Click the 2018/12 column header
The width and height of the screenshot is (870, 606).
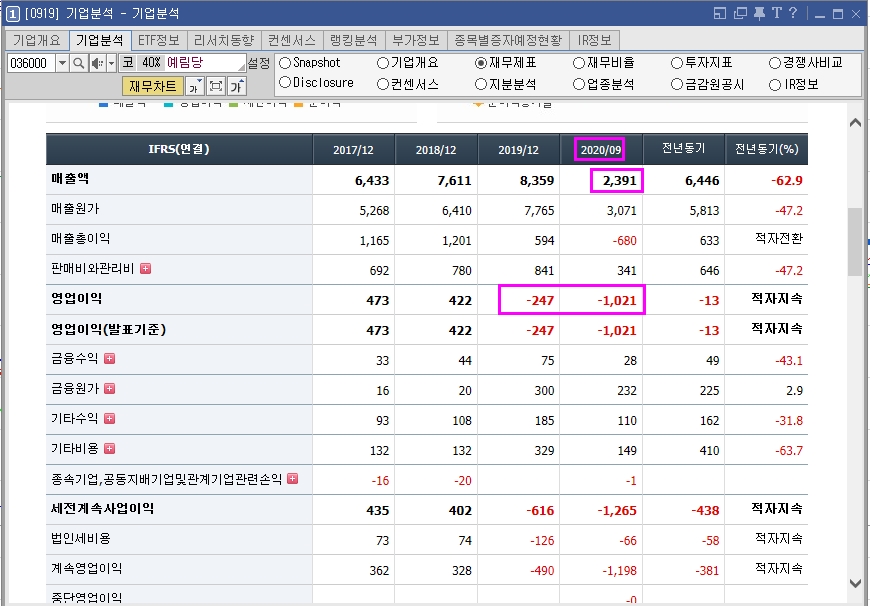coord(436,150)
